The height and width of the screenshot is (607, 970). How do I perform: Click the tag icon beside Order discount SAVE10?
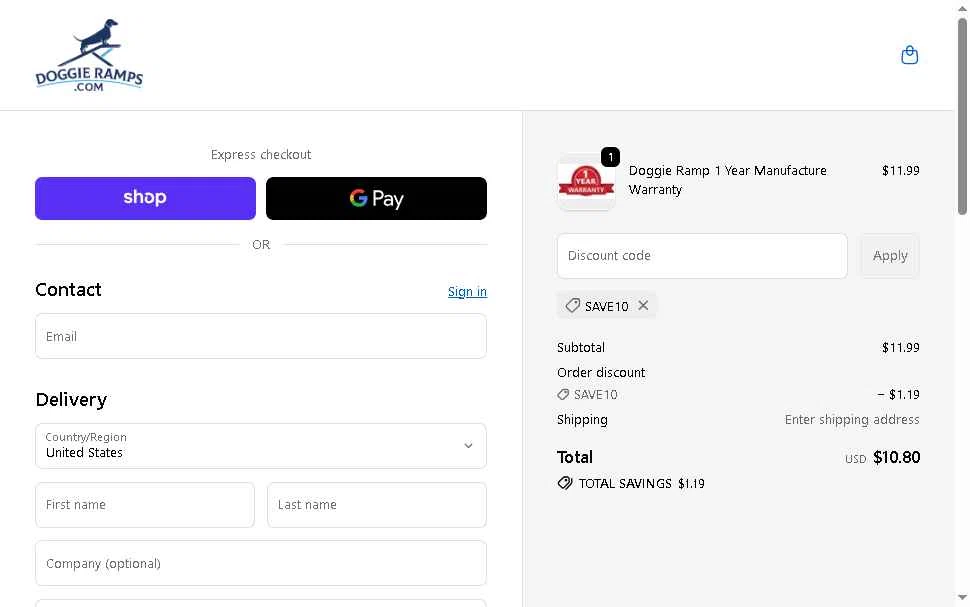(563, 395)
